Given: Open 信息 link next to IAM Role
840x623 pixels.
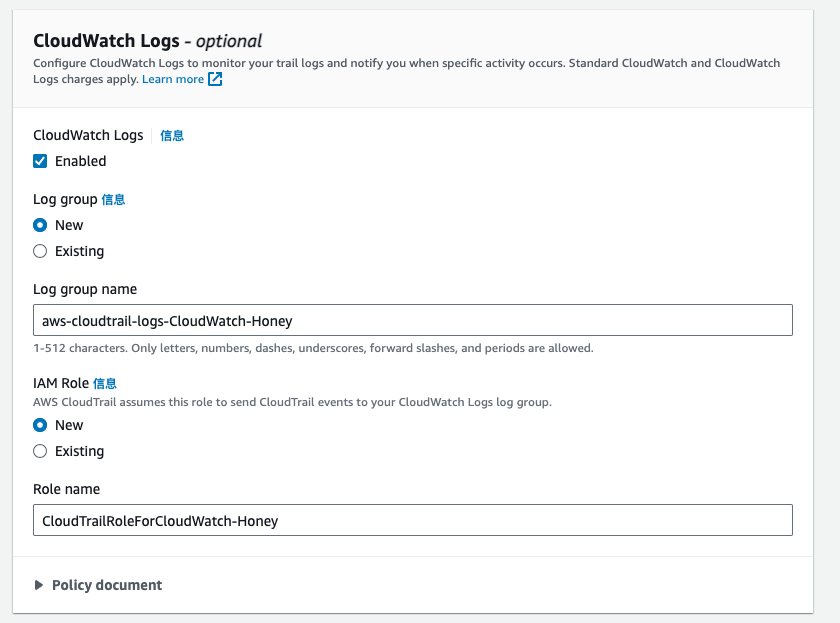Looking at the screenshot, I should (105, 383).
